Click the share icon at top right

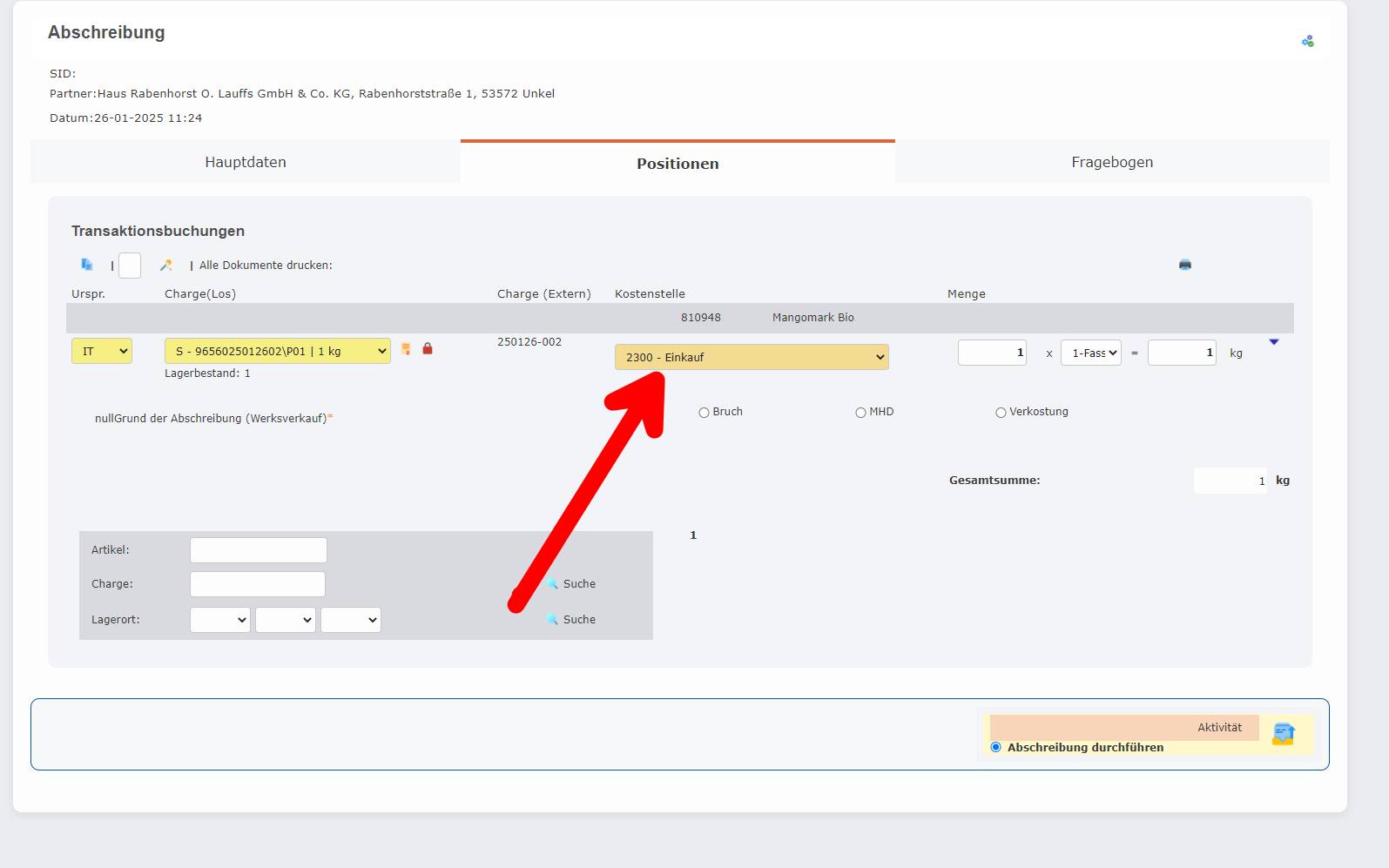(x=1307, y=41)
